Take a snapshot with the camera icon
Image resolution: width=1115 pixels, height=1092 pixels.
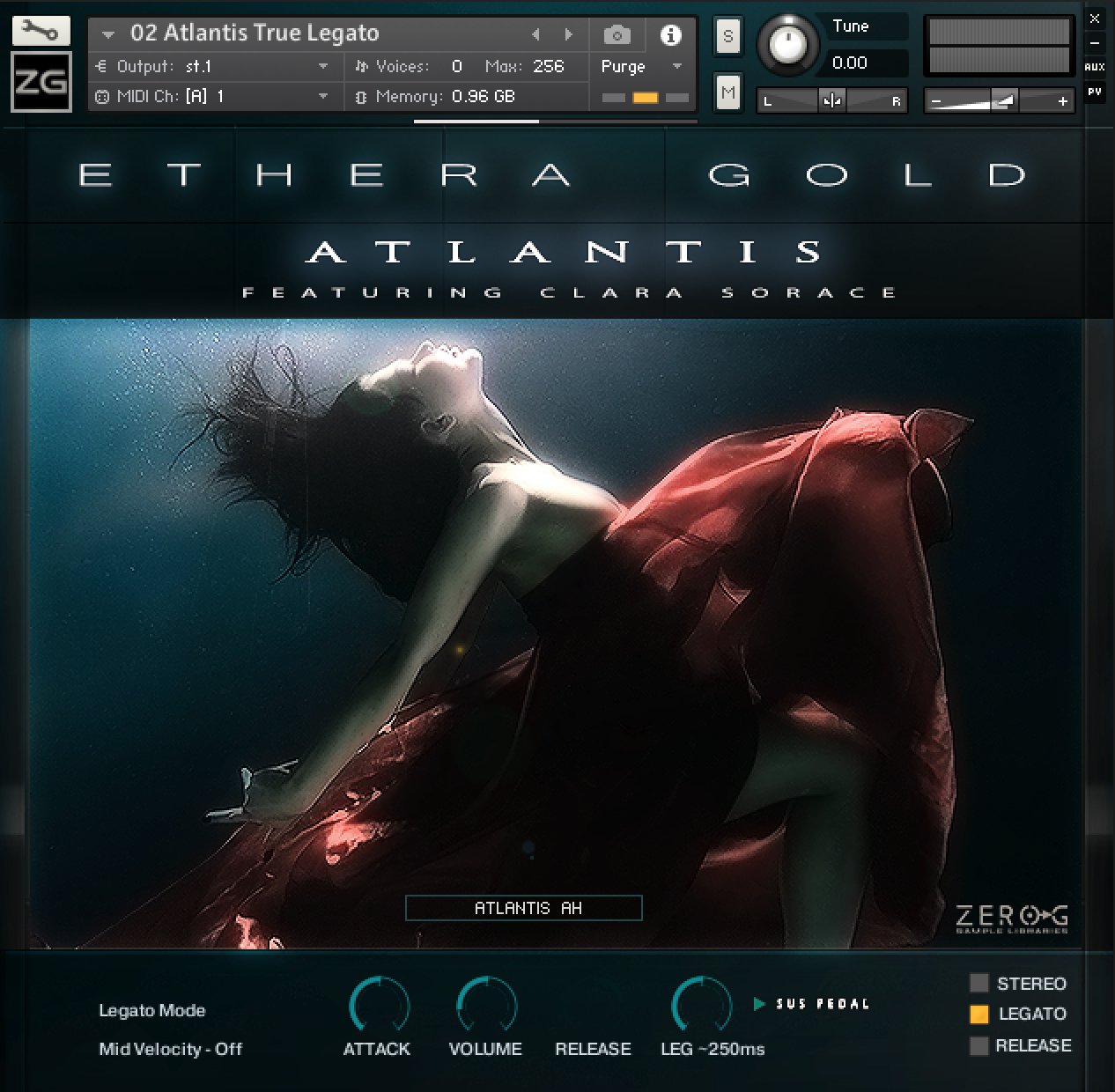617,34
